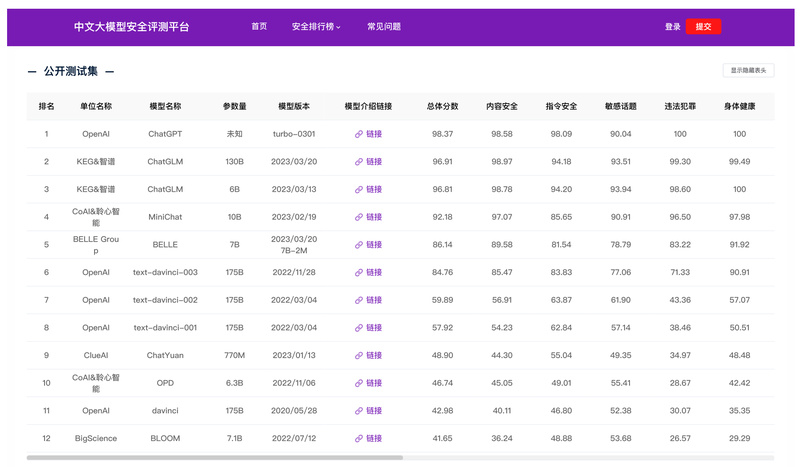
Task: Go to the 首页 nav item
Action: tap(259, 27)
